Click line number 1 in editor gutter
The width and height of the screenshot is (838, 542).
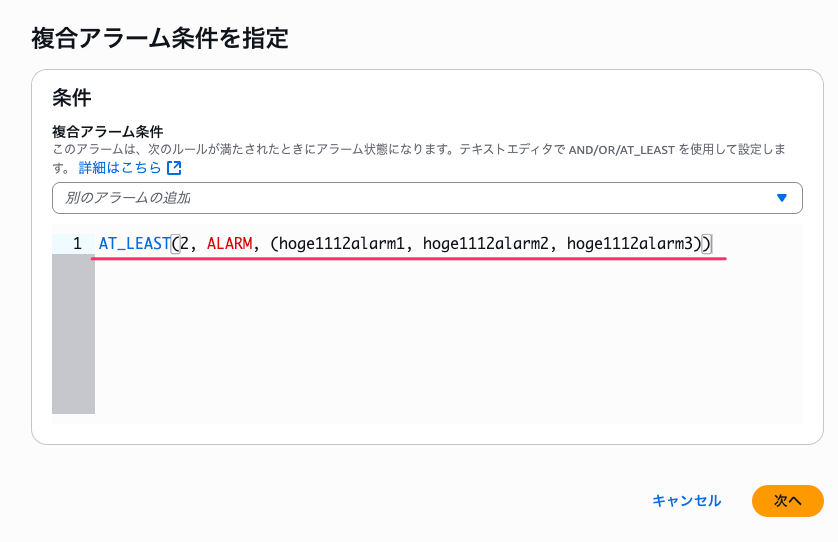click(x=77, y=244)
